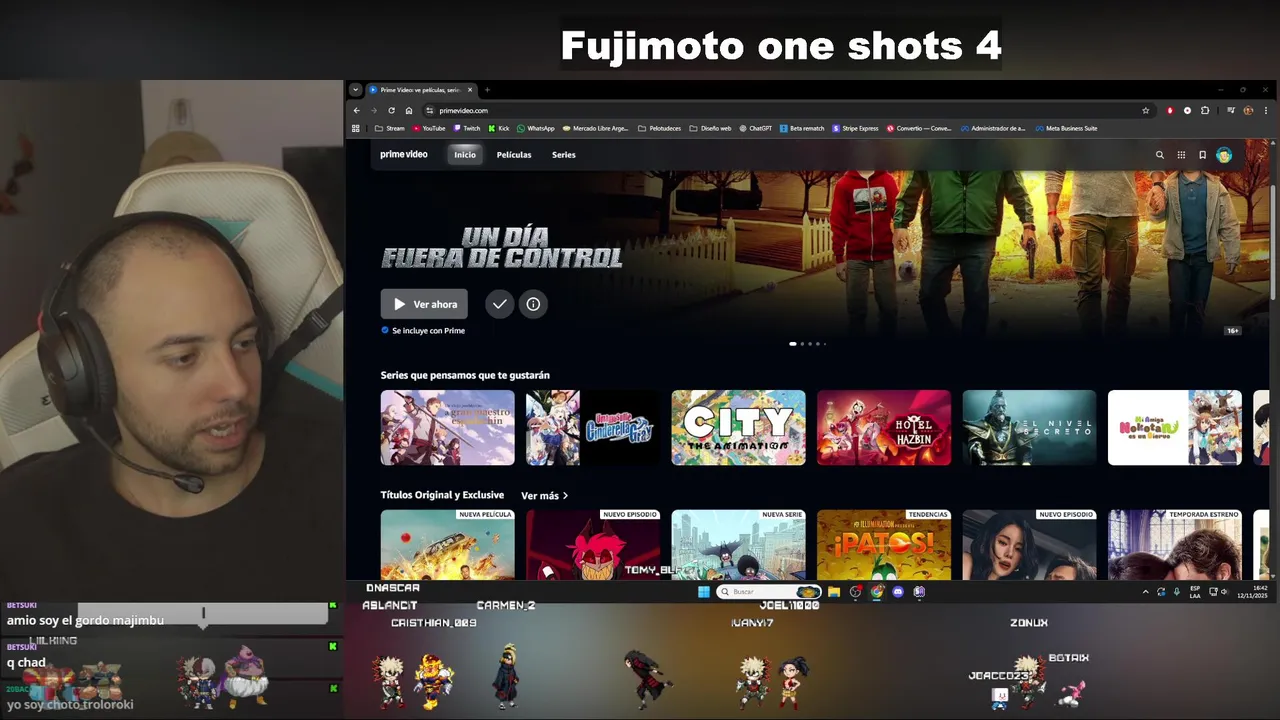Play Un Día Fuera de Control with Ver ahora
This screenshot has height=720, width=1280.
pyautogui.click(x=424, y=304)
